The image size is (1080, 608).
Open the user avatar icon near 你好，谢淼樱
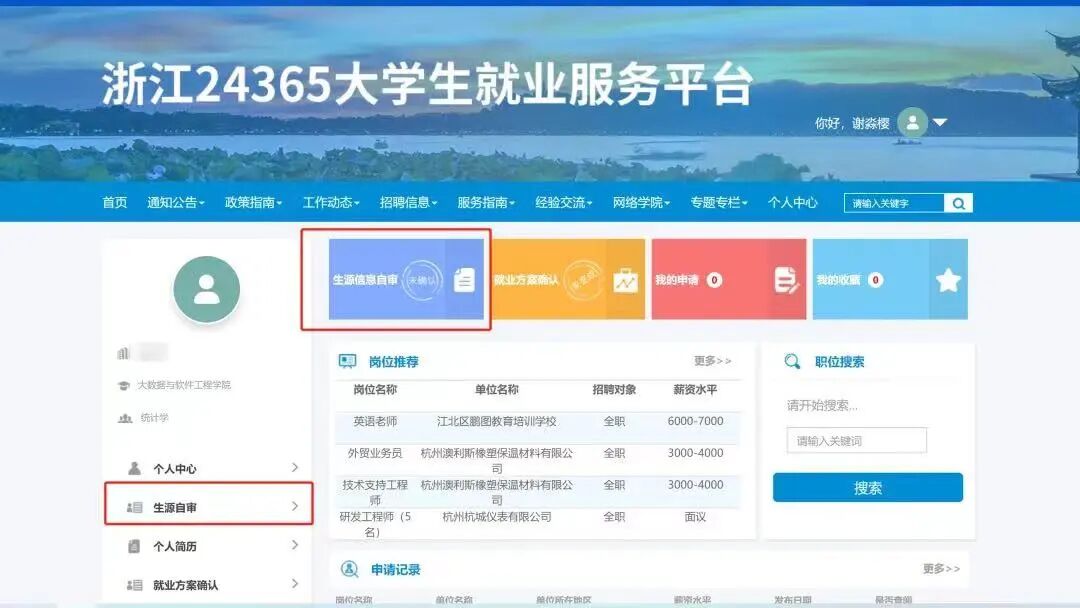[913, 122]
